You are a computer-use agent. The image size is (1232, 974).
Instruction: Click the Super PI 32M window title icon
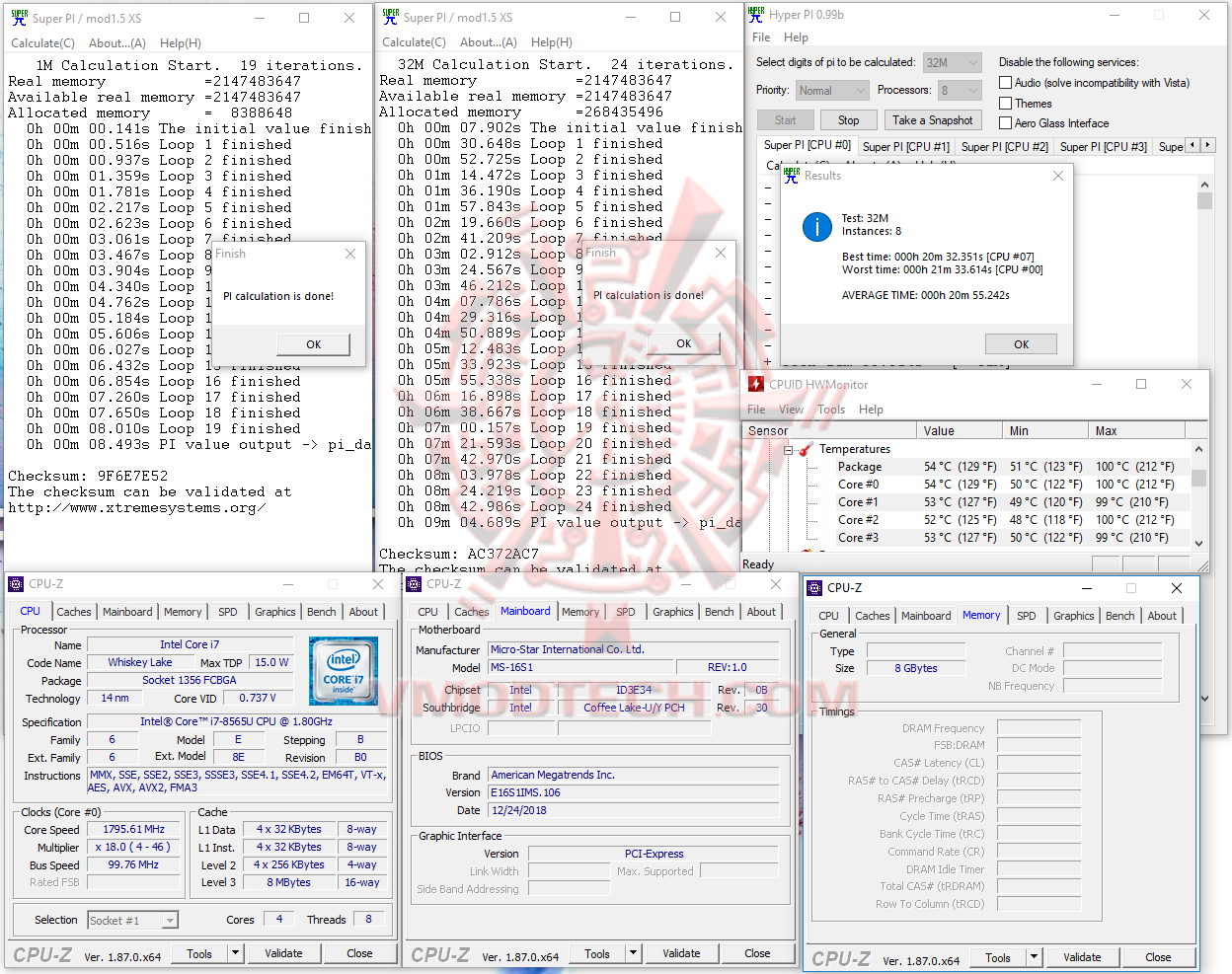tap(390, 17)
